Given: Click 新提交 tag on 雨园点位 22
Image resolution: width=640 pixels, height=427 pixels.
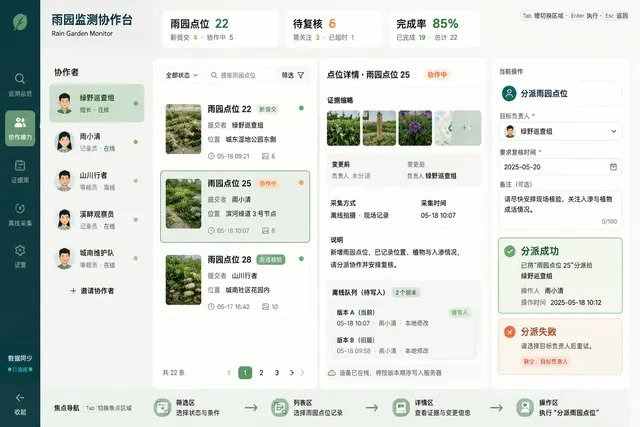Looking at the screenshot, I should click(x=268, y=109).
